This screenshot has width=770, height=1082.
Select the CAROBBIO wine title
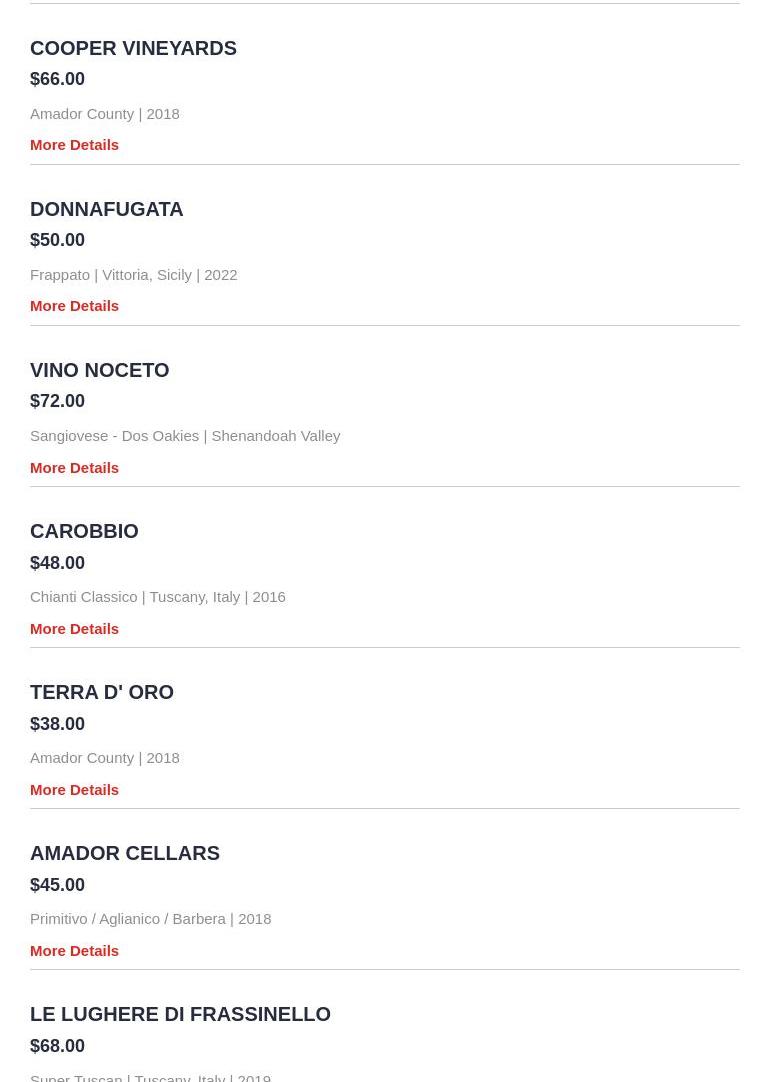click(84, 531)
